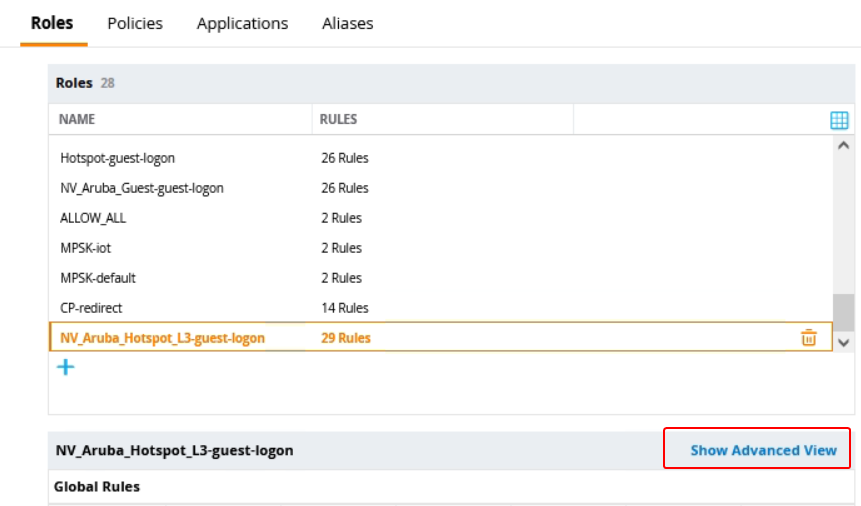Add a new role with plus icon

[65, 367]
